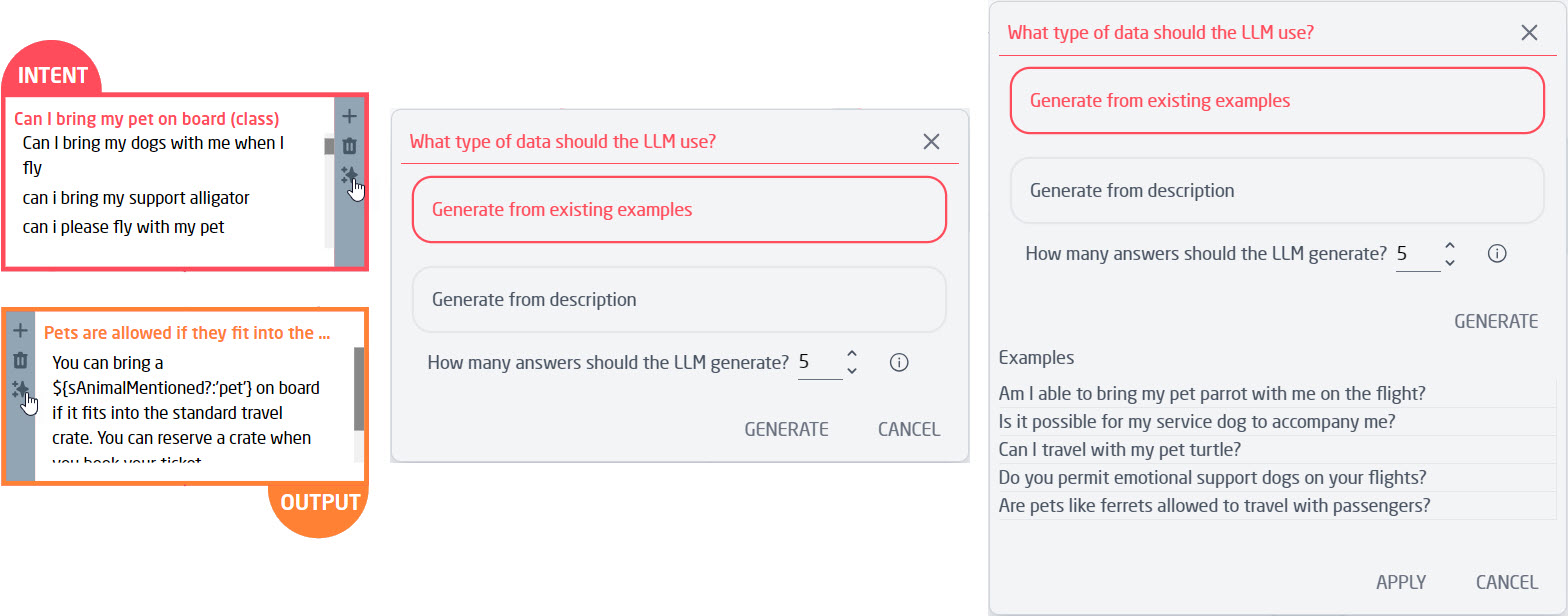The height and width of the screenshot is (616, 1568).
Task: Apply the generated examples
Action: pos(1401,581)
